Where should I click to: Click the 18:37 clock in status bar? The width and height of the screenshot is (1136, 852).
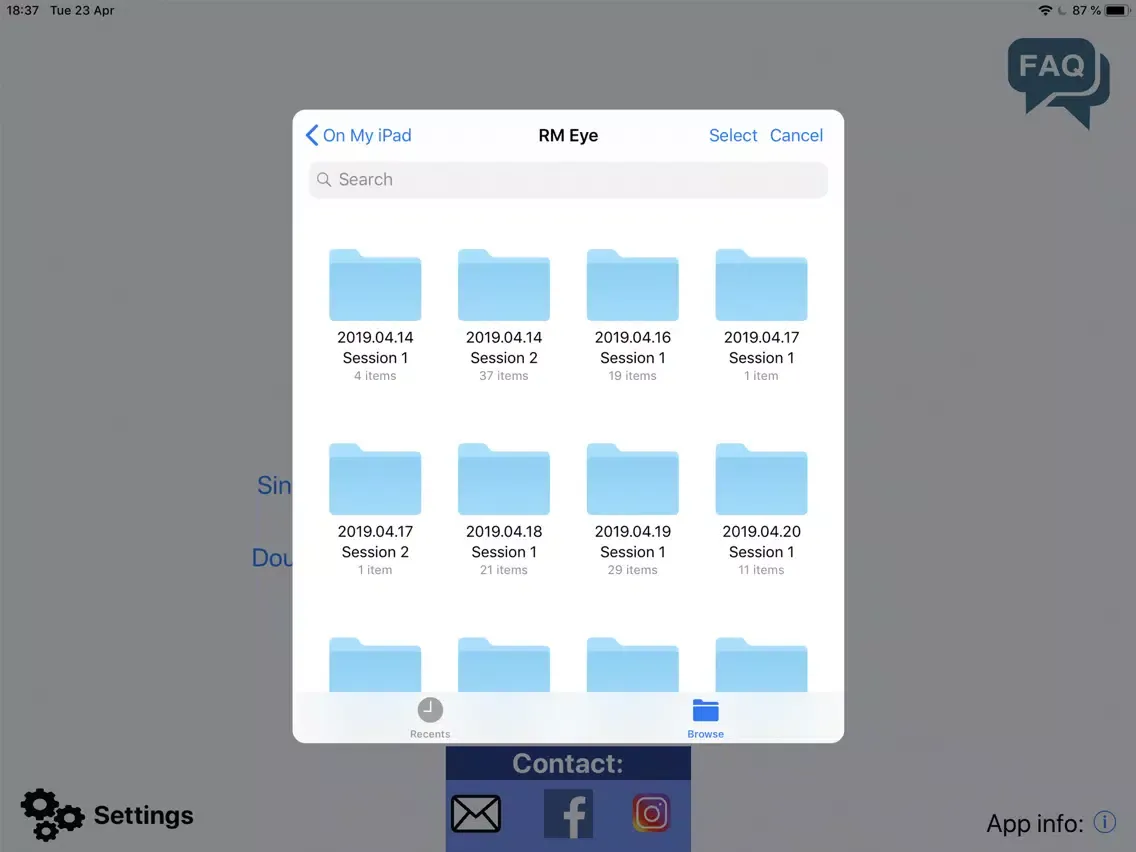[x=22, y=10]
